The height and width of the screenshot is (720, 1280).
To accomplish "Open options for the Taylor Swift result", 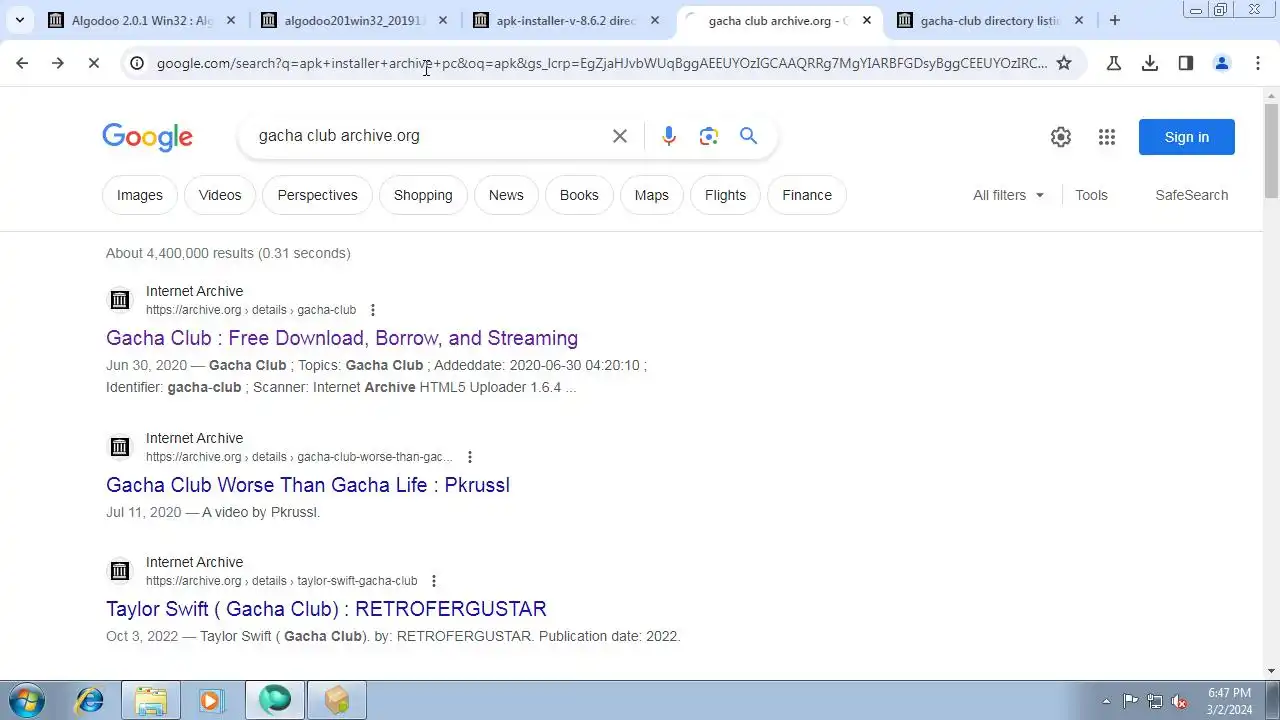I will 434,581.
